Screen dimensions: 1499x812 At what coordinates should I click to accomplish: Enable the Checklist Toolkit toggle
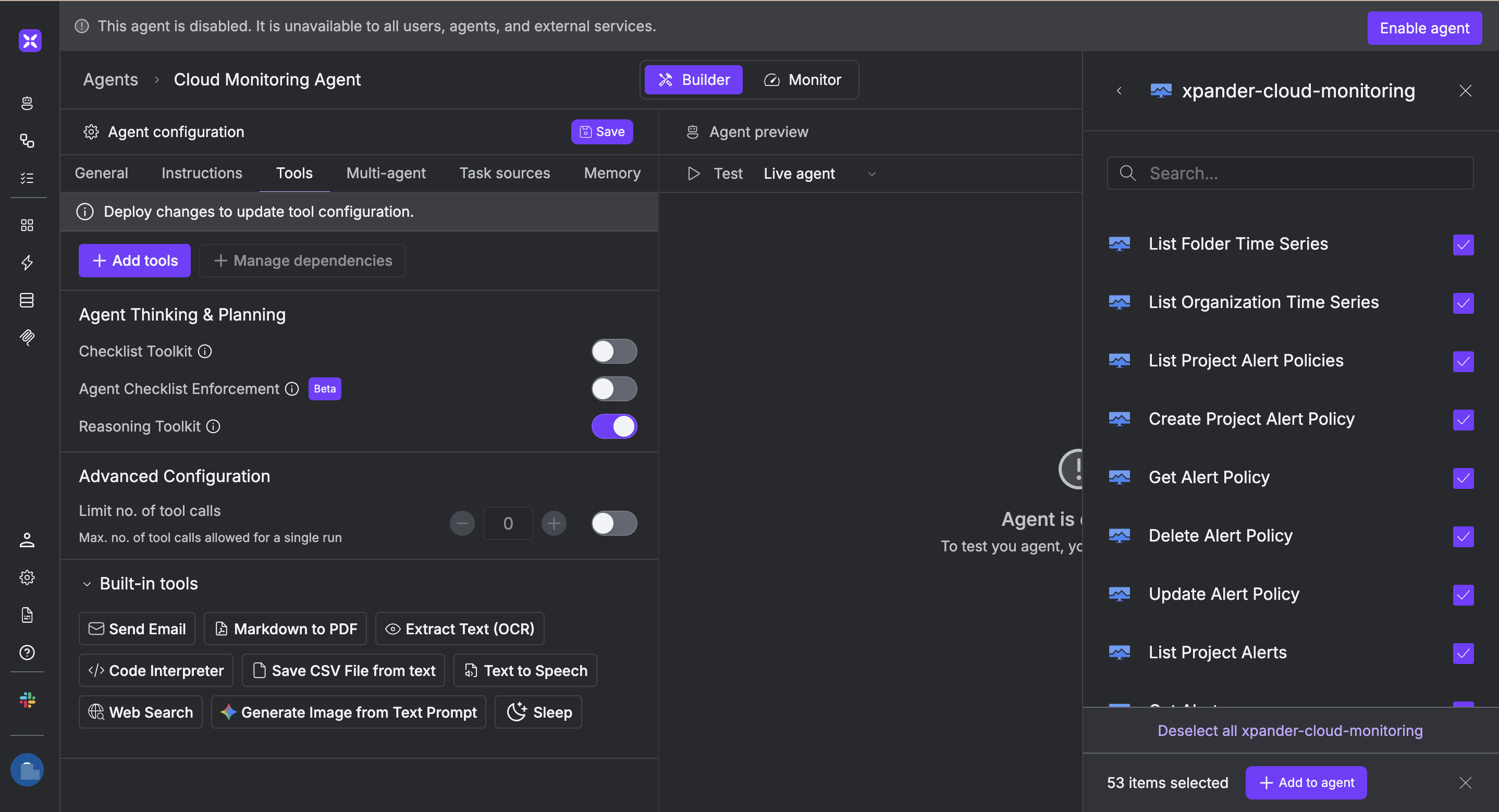click(614, 351)
